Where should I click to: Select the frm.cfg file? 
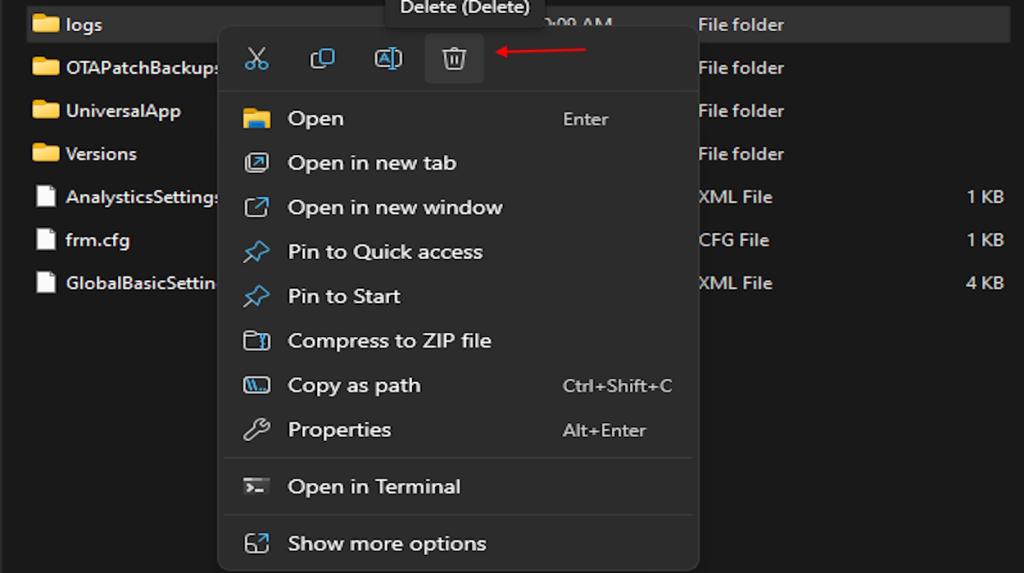[97, 240]
